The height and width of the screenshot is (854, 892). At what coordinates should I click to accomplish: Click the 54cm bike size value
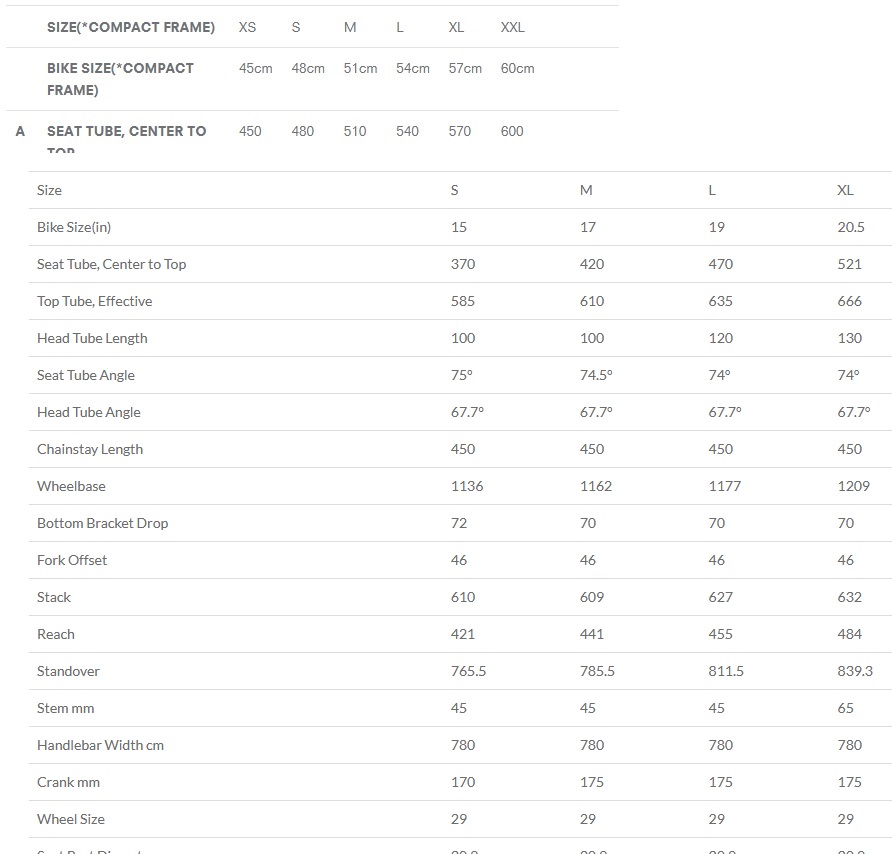pyautogui.click(x=412, y=68)
